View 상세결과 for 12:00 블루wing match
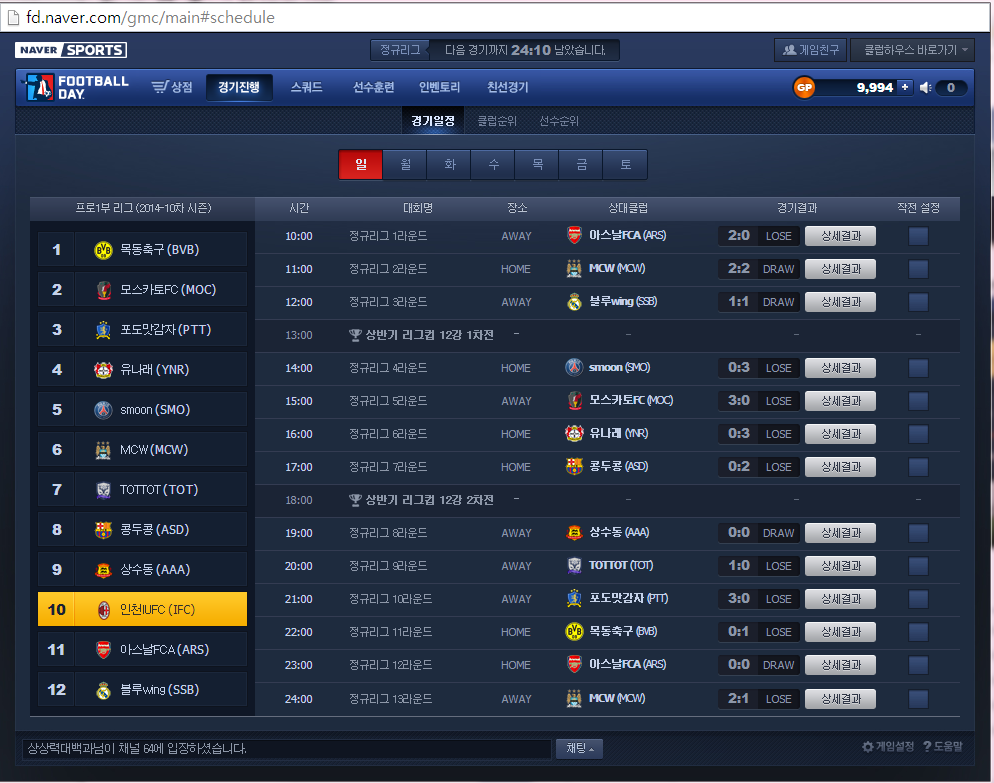 click(x=841, y=302)
